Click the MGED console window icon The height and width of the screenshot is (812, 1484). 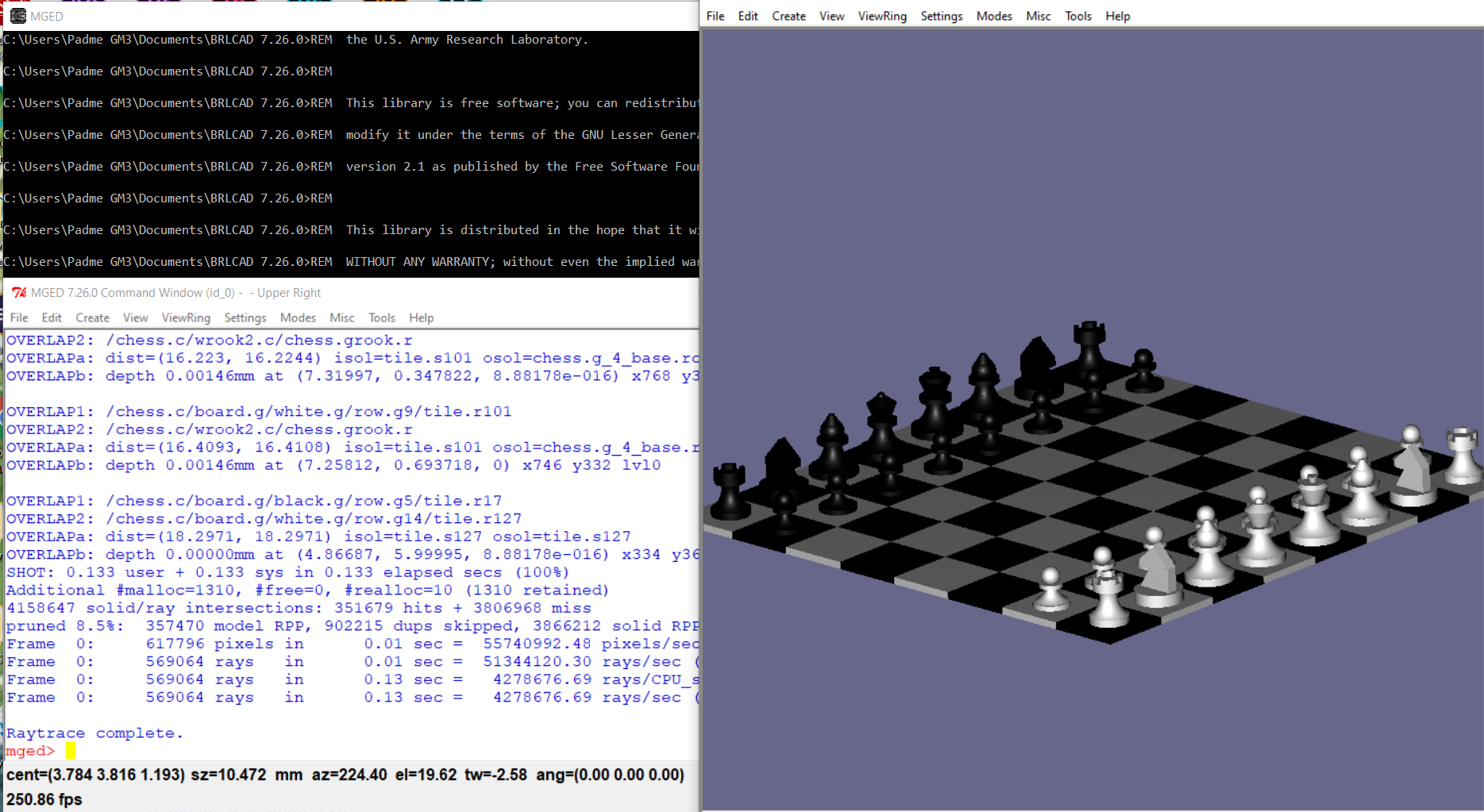pos(17,16)
